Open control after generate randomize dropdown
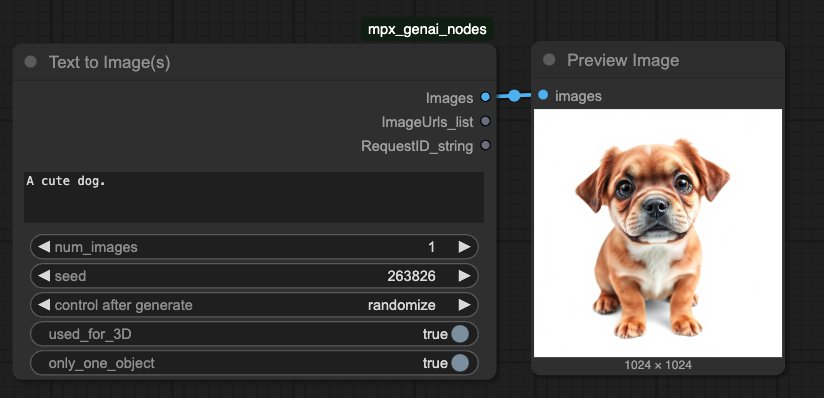The width and height of the screenshot is (824, 398). [254, 305]
